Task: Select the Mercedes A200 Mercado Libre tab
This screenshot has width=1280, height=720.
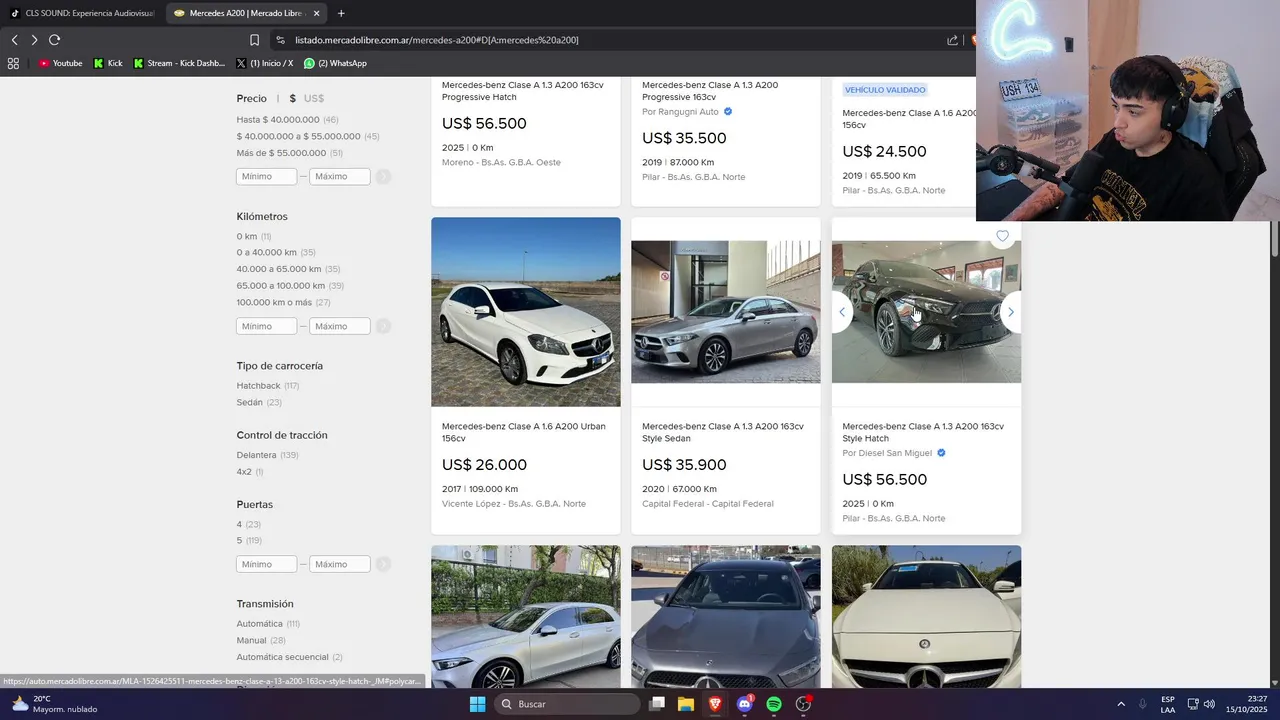Action: tap(246, 13)
